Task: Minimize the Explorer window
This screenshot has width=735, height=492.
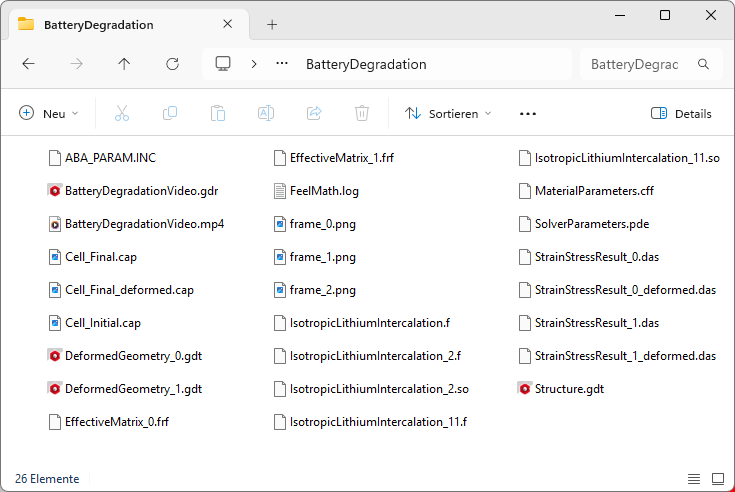Action: point(620,15)
